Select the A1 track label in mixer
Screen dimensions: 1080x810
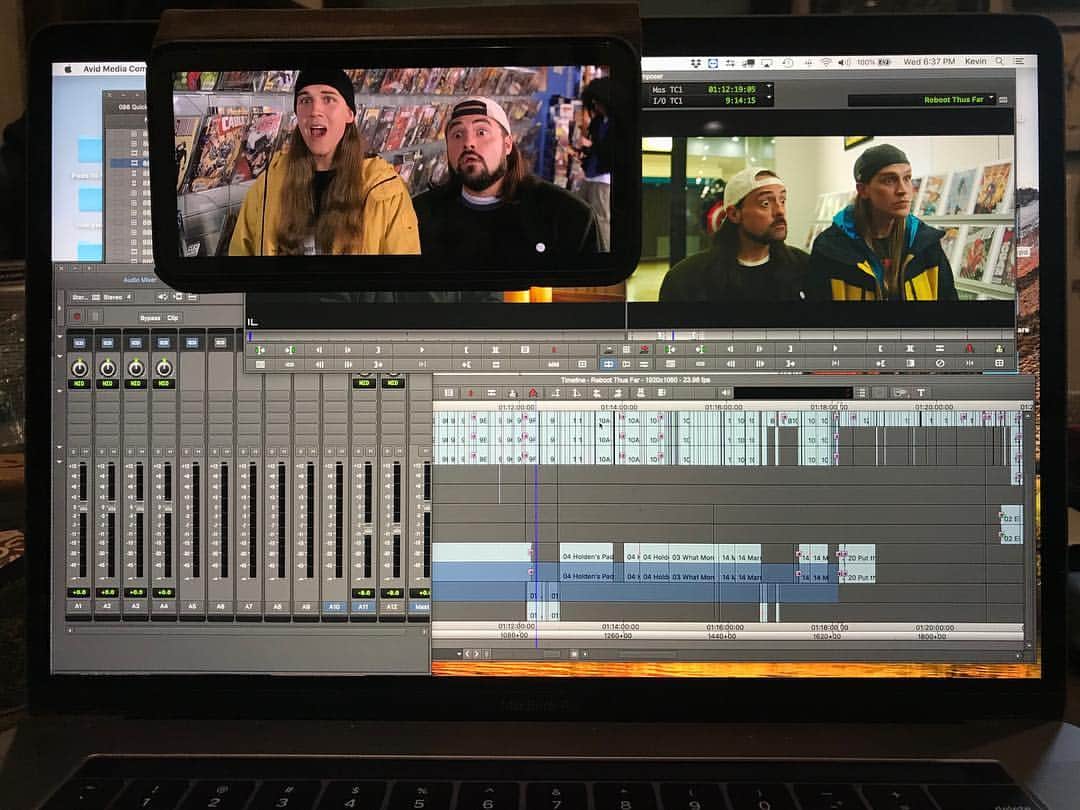[79, 606]
